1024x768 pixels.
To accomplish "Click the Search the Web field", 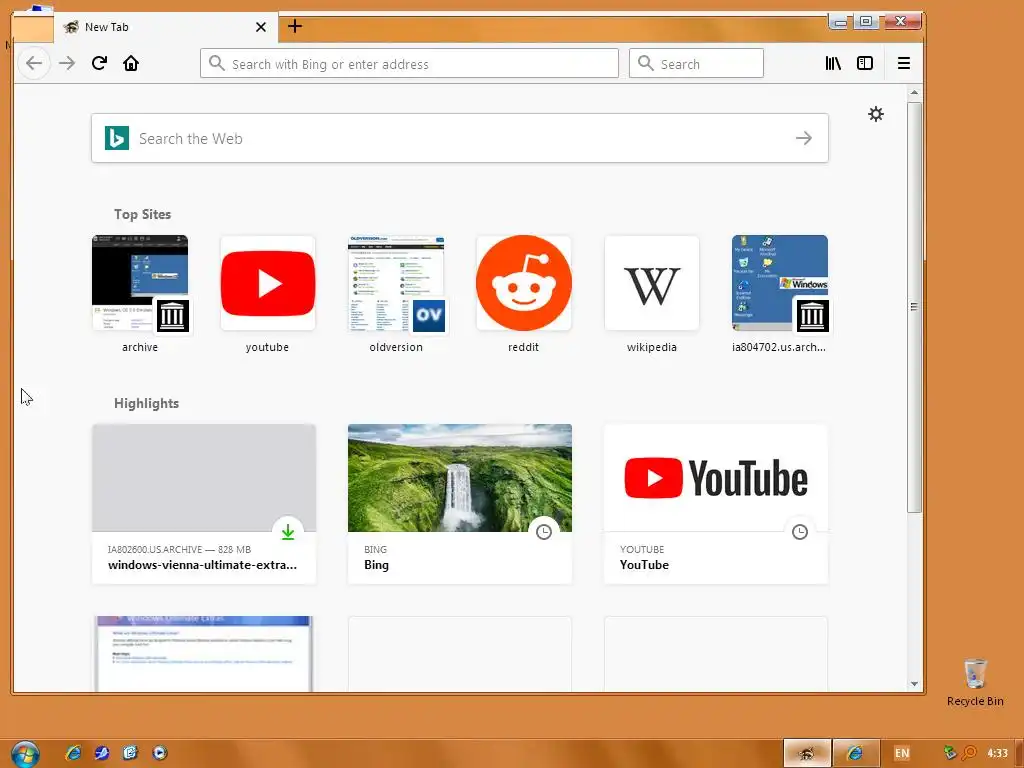I will point(460,138).
